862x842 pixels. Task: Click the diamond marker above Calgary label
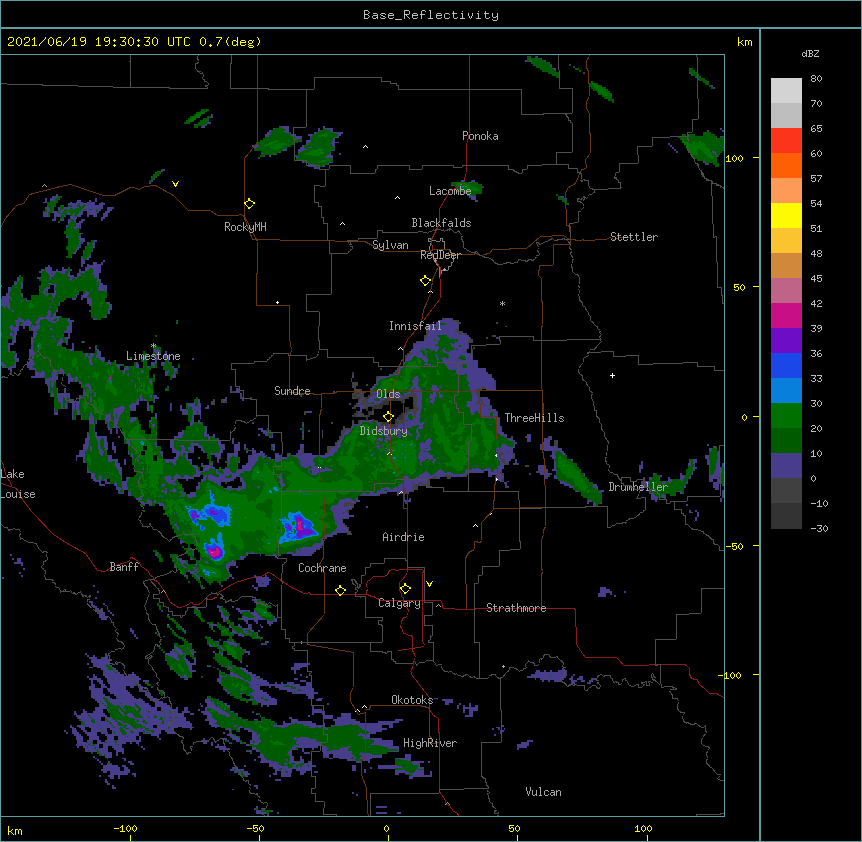pos(405,589)
